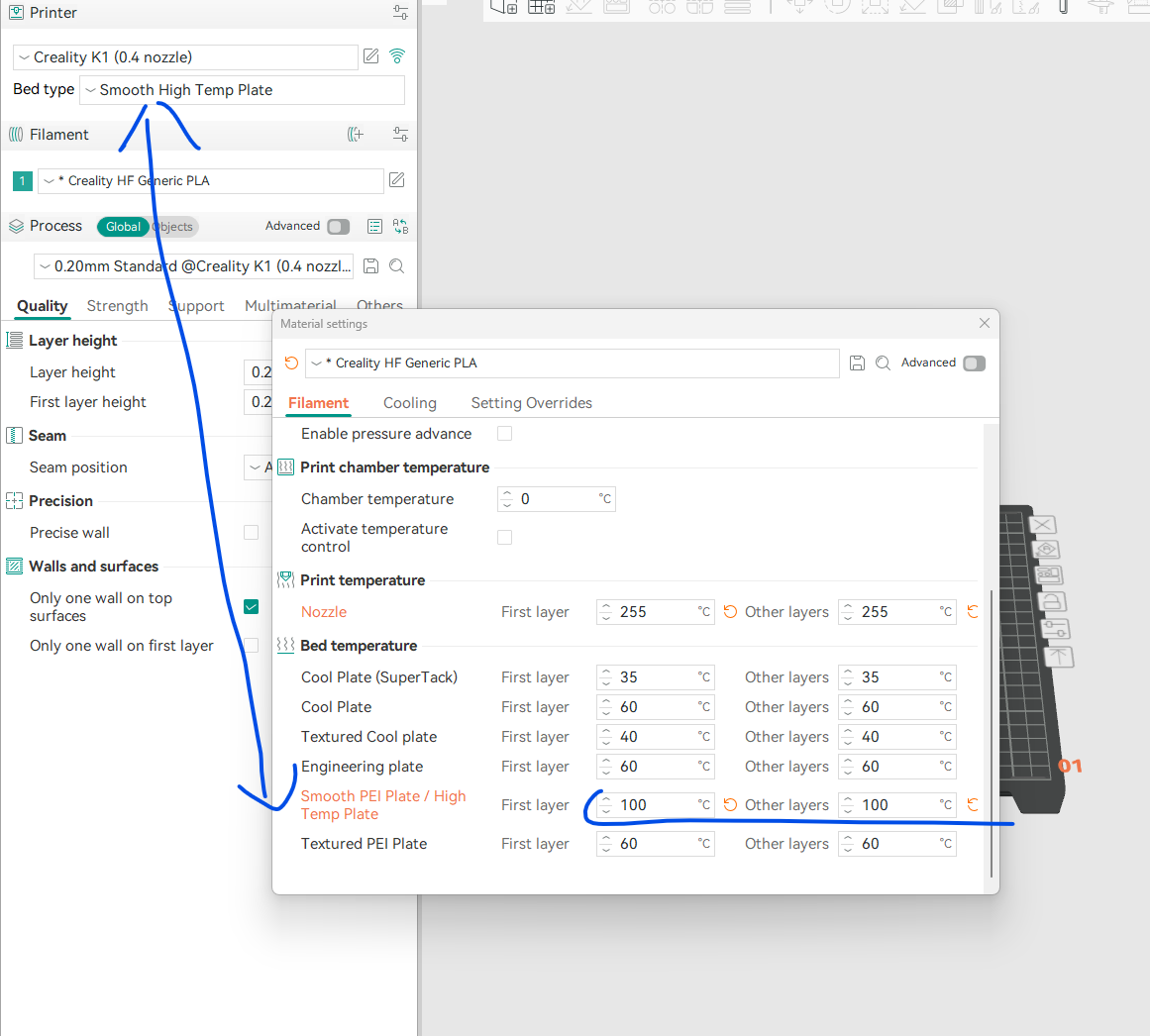Toggle Advanced mode in Material settings
Viewport: 1150px width, 1036px height.
pyautogui.click(x=974, y=363)
